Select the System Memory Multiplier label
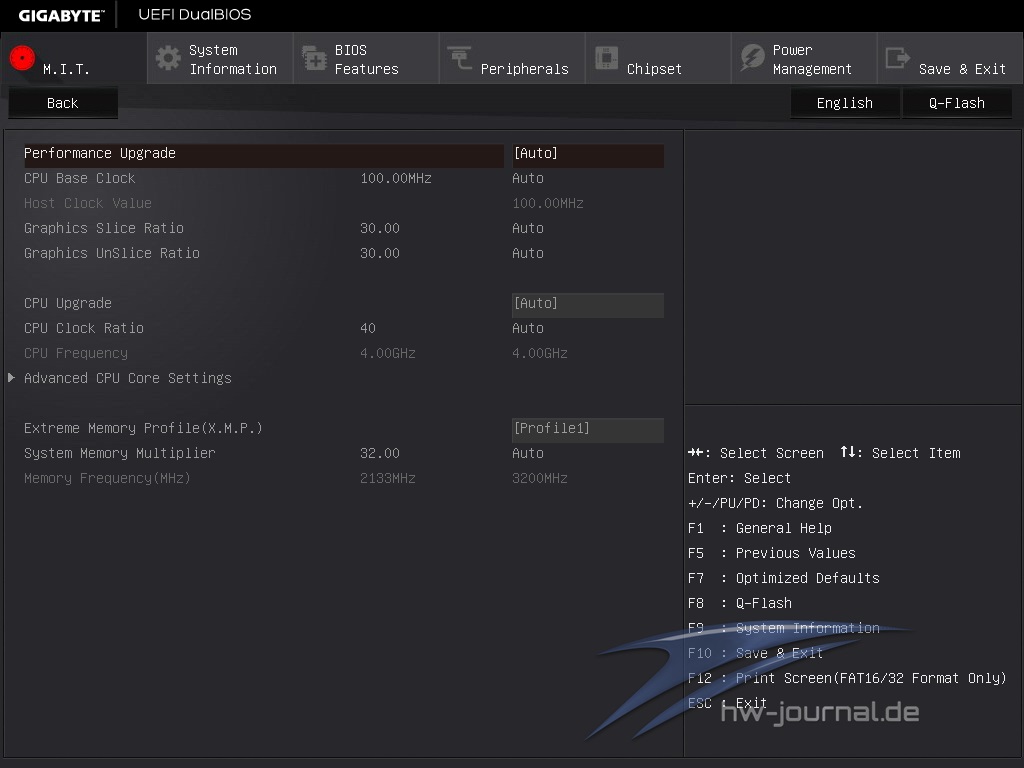 (120, 453)
